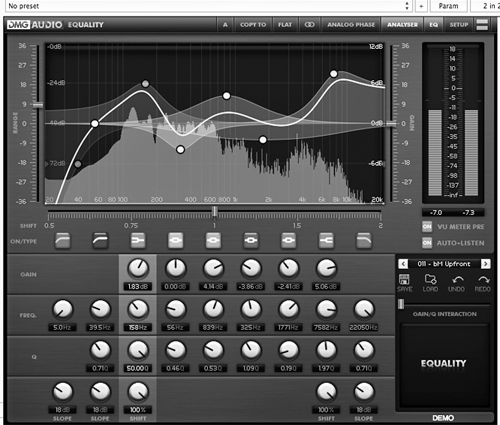Toggle the low-shelf band type button
The height and width of the screenshot is (425, 500).
coord(138,241)
